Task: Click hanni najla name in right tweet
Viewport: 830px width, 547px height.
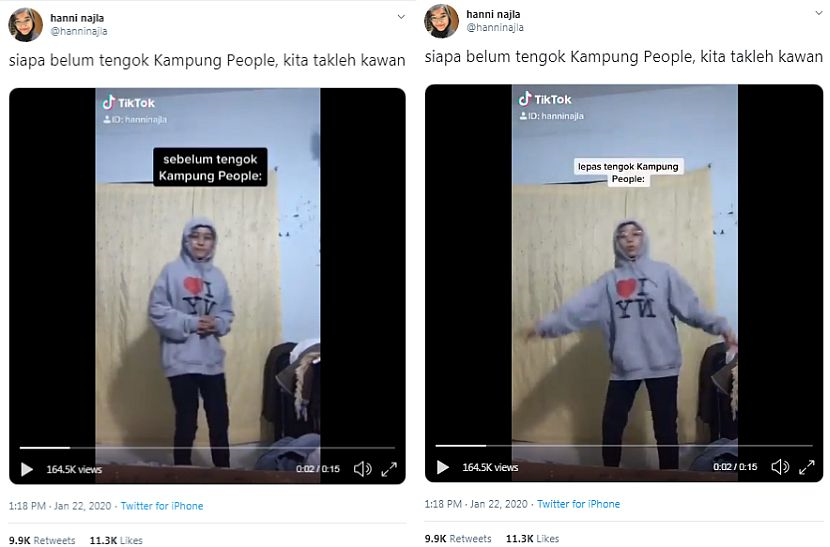Action: (493, 14)
